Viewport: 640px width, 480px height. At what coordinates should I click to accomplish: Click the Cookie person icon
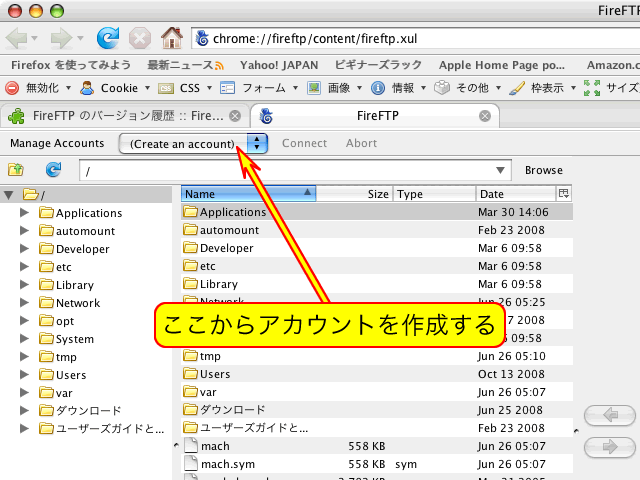(87, 88)
